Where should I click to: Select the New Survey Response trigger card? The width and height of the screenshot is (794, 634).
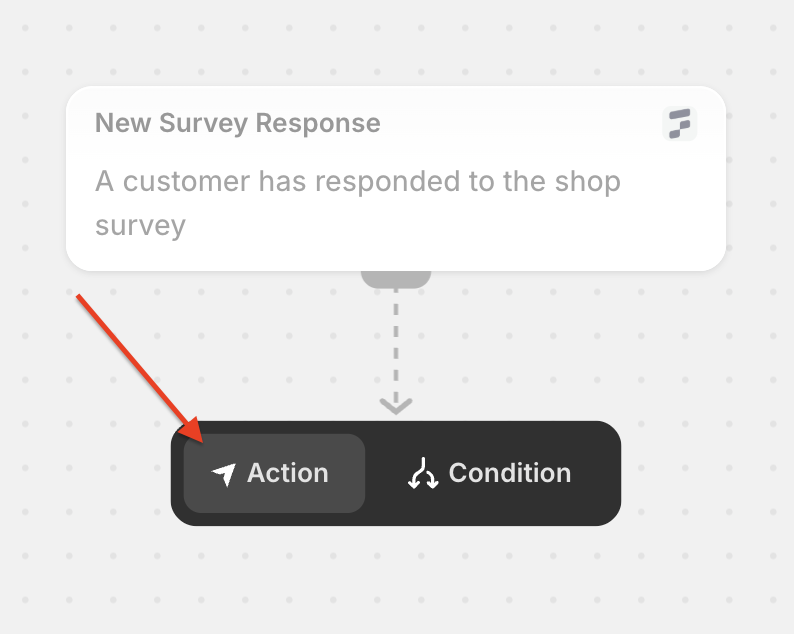click(396, 178)
